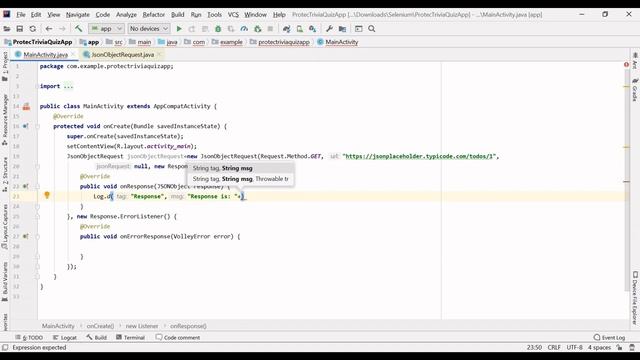Navigate forward with the right arrow
Screen dimensions: 640x360
[62, 29]
